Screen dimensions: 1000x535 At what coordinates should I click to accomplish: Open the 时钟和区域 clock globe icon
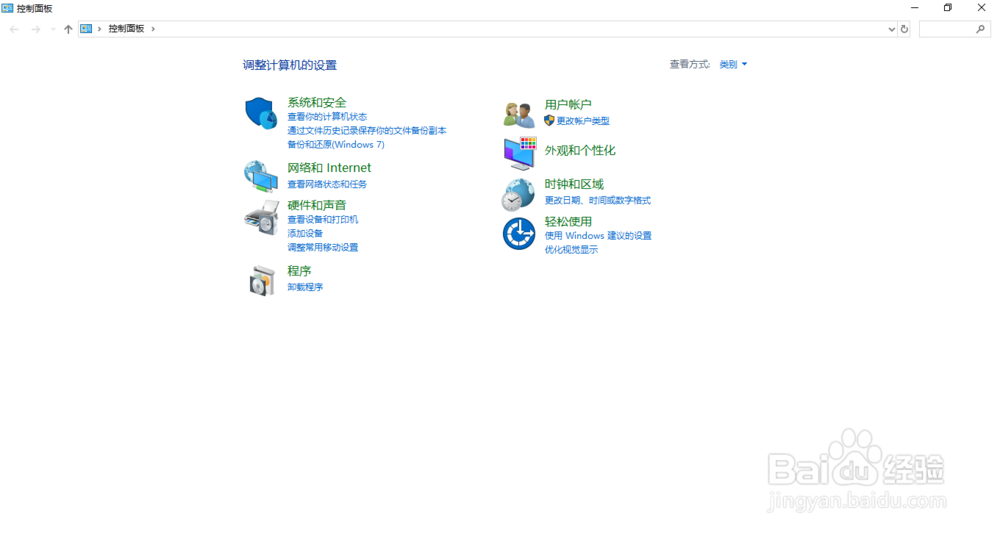(x=518, y=194)
